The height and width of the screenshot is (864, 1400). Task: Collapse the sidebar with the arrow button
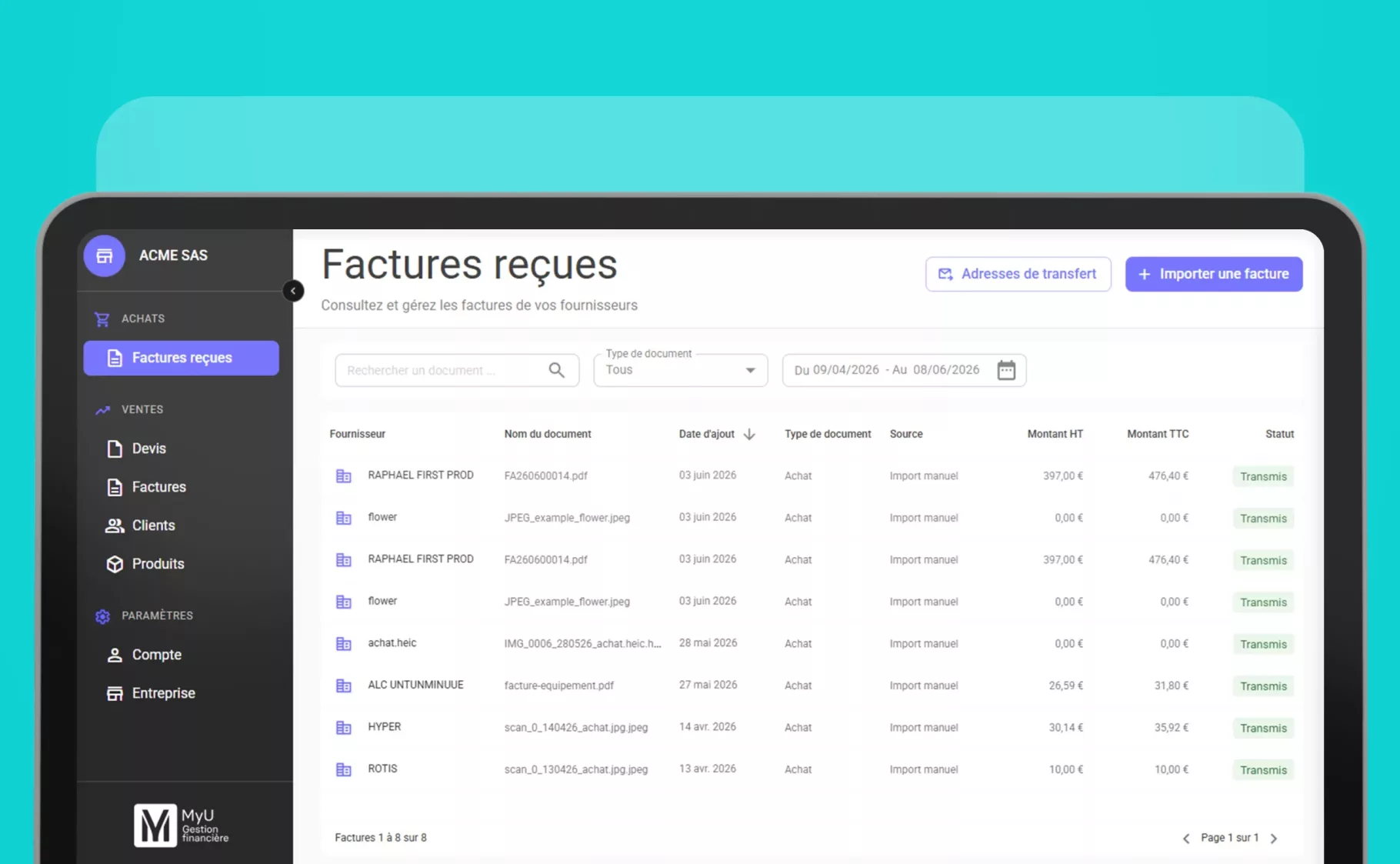[x=293, y=291]
